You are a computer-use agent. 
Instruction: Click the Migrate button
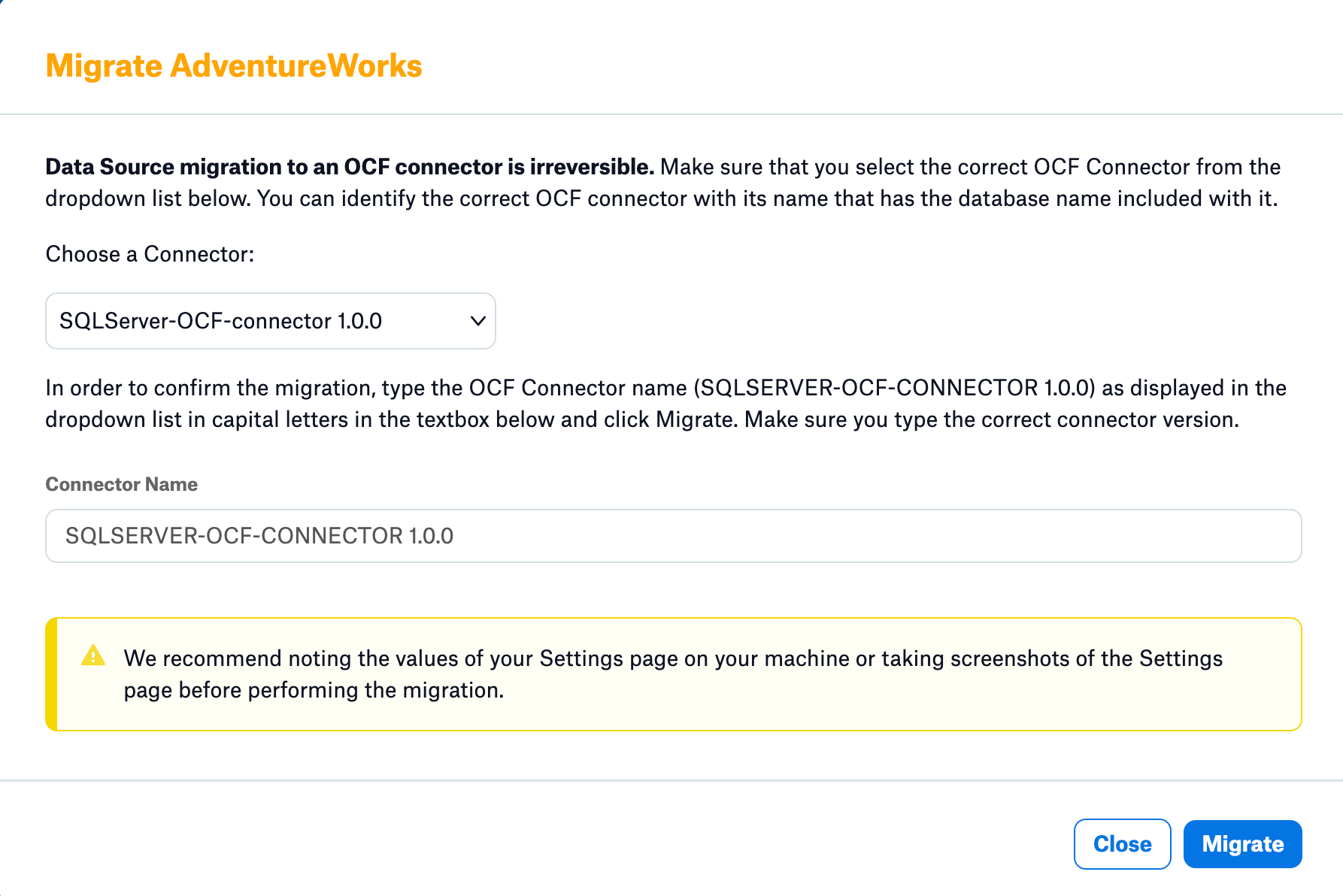coord(1242,844)
